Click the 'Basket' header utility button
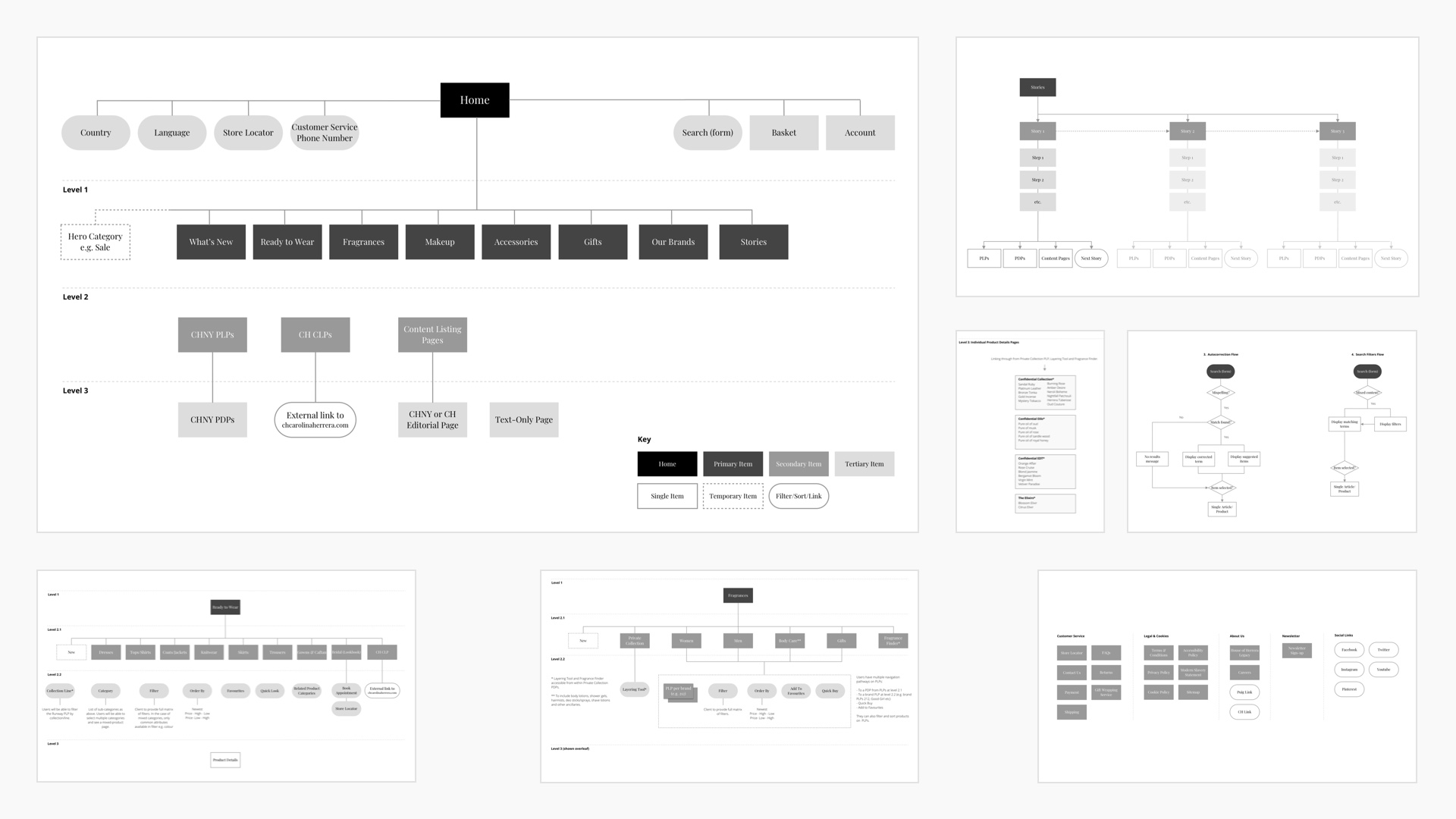 pos(784,132)
